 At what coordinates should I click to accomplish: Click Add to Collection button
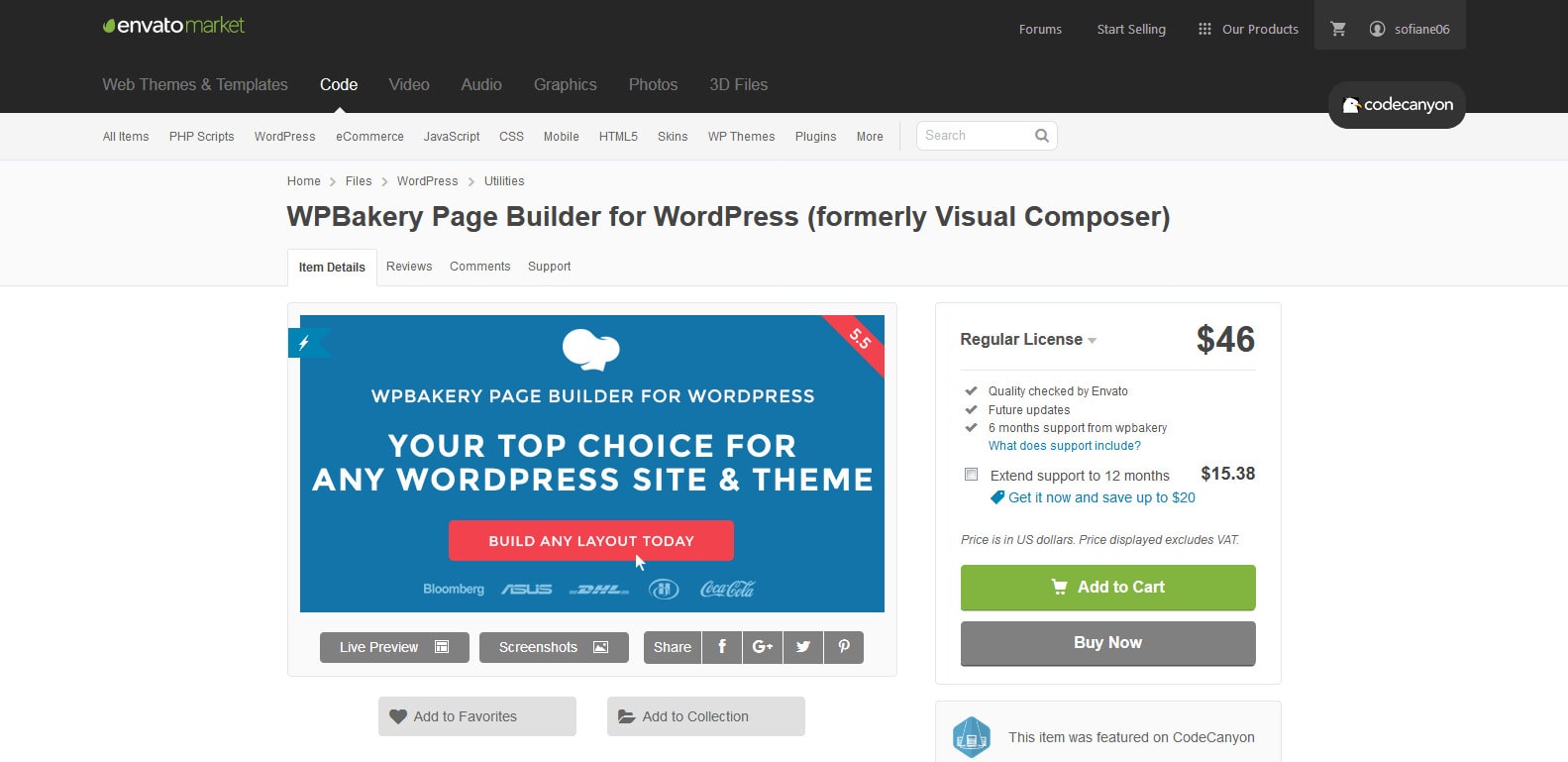click(x=706, y=716)
